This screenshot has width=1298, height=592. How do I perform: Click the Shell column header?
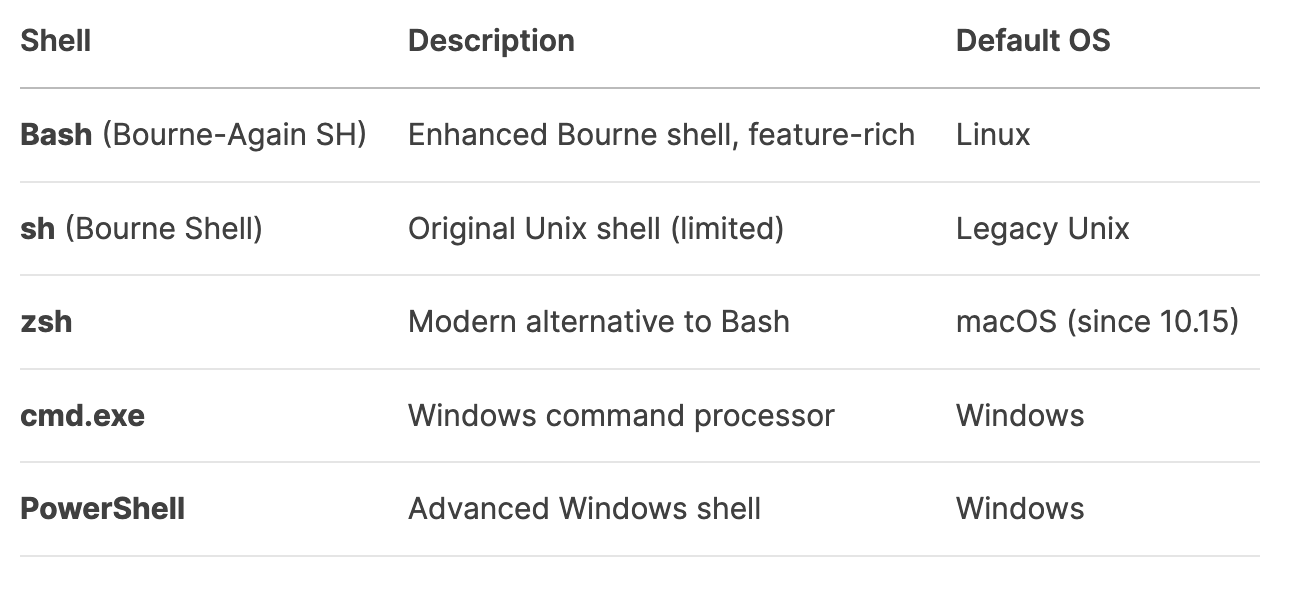point(56,41)
